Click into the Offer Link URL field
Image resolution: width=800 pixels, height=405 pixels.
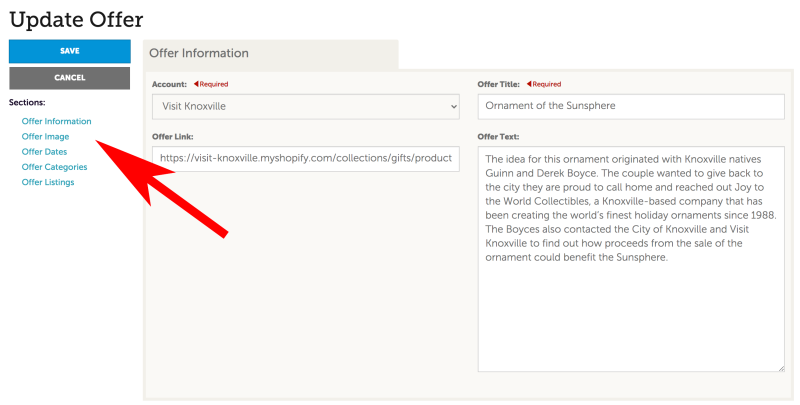(x=306, y=159)
